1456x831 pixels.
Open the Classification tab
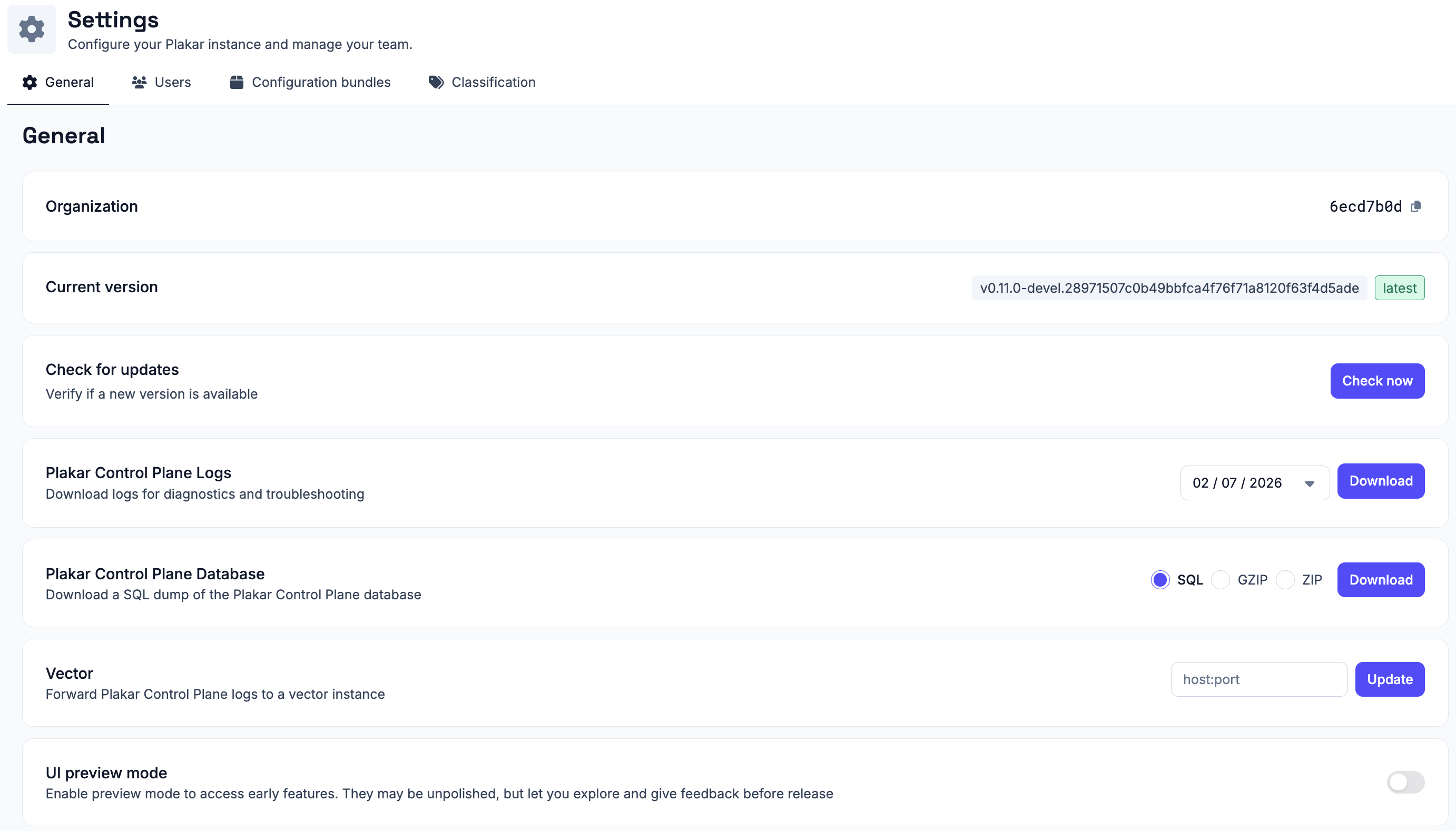(481, 82)
